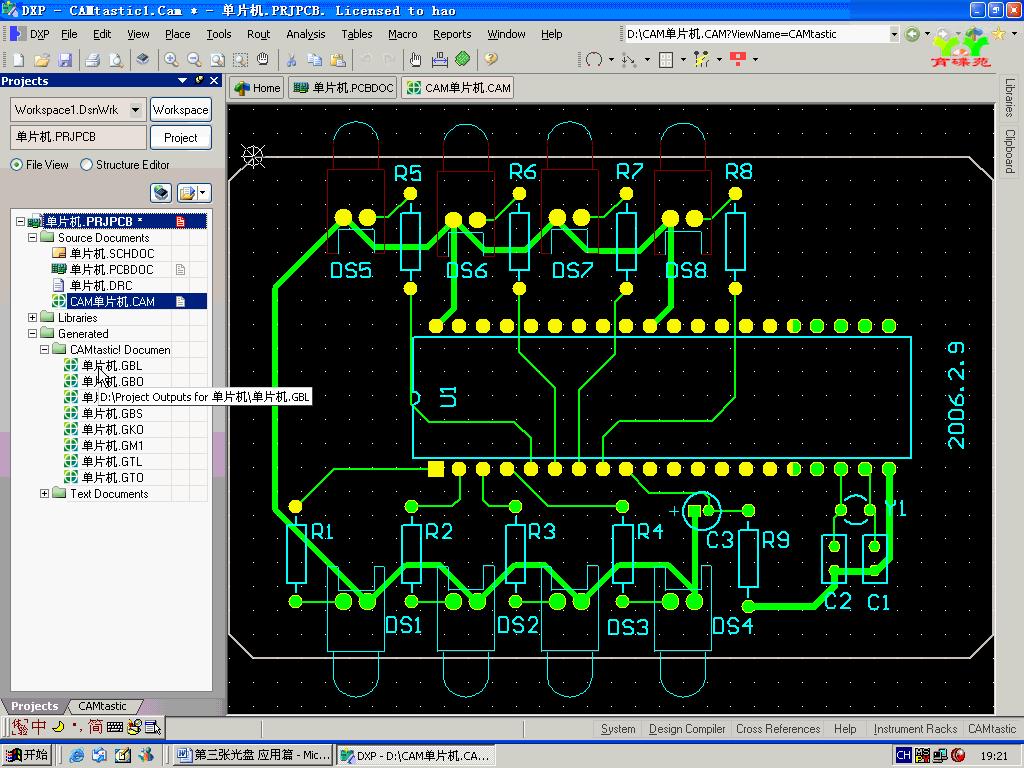
Task: Click the Project button
Action: click(181, 138)
